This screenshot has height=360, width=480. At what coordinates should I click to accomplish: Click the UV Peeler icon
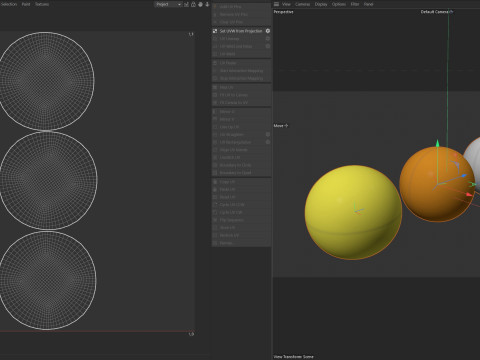pyautogui.click(x=215, y=63)
